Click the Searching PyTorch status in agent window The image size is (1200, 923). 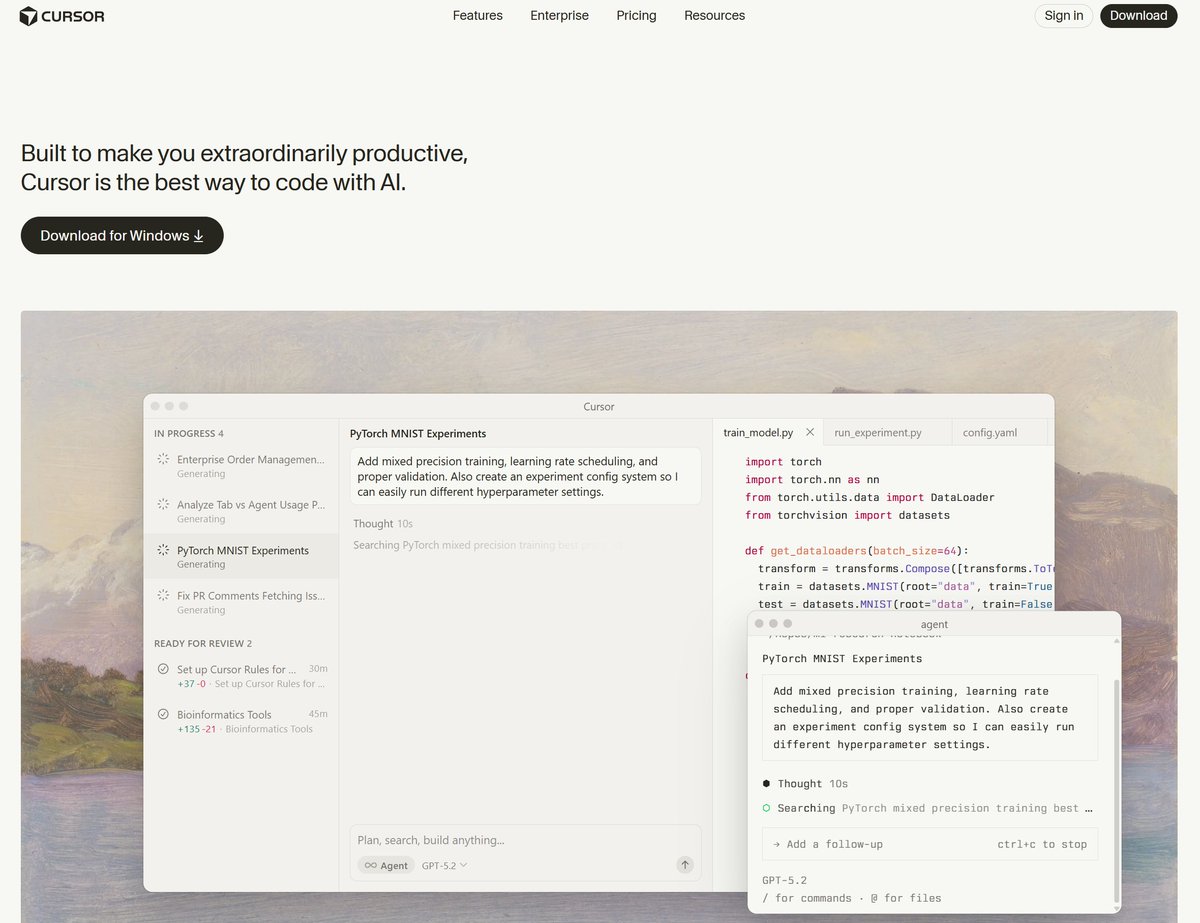coord(927,808)
